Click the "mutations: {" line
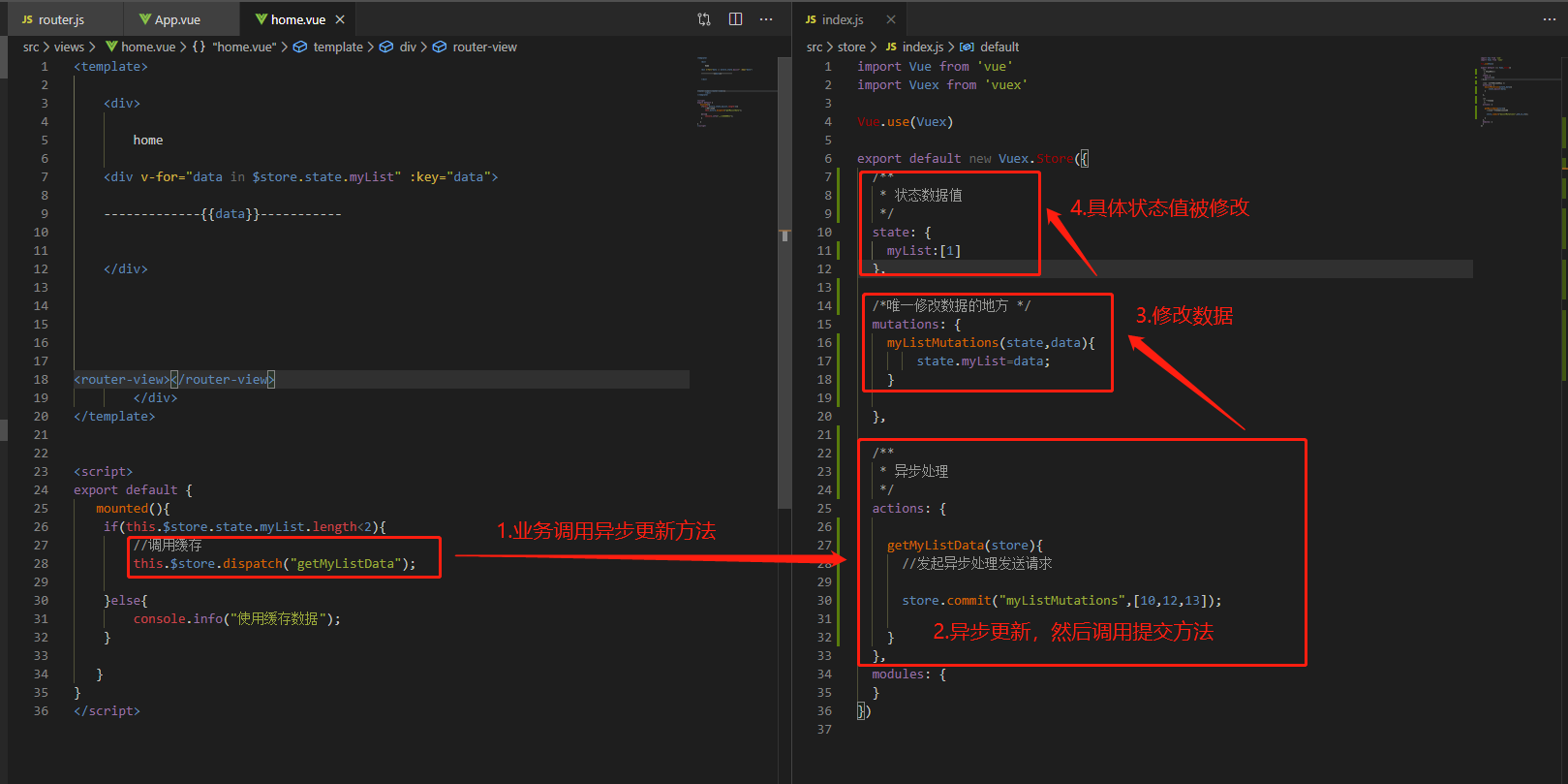 [x=916, y=325]
